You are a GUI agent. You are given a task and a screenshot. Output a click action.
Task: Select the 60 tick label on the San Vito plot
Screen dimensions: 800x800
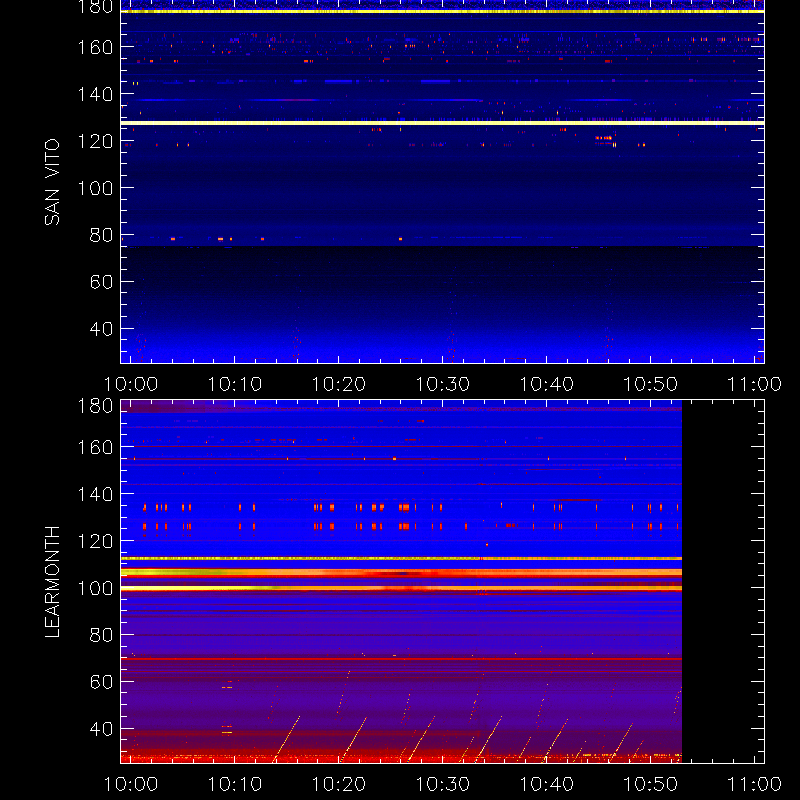(x=101, y=282)
